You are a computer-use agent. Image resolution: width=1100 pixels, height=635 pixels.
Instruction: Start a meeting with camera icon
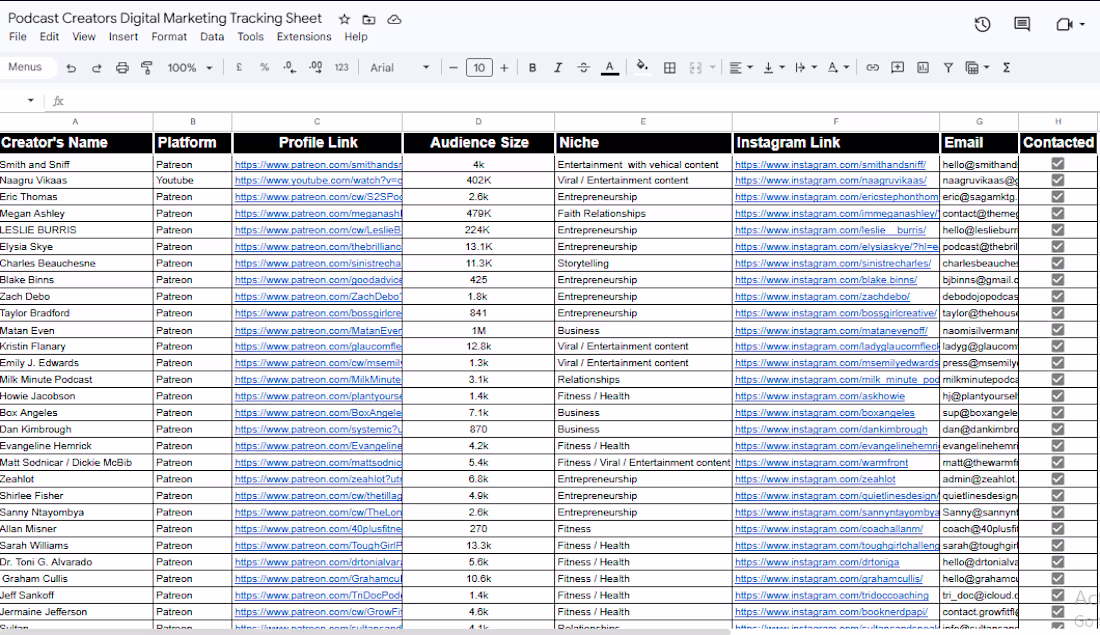tap(1064, 25)
